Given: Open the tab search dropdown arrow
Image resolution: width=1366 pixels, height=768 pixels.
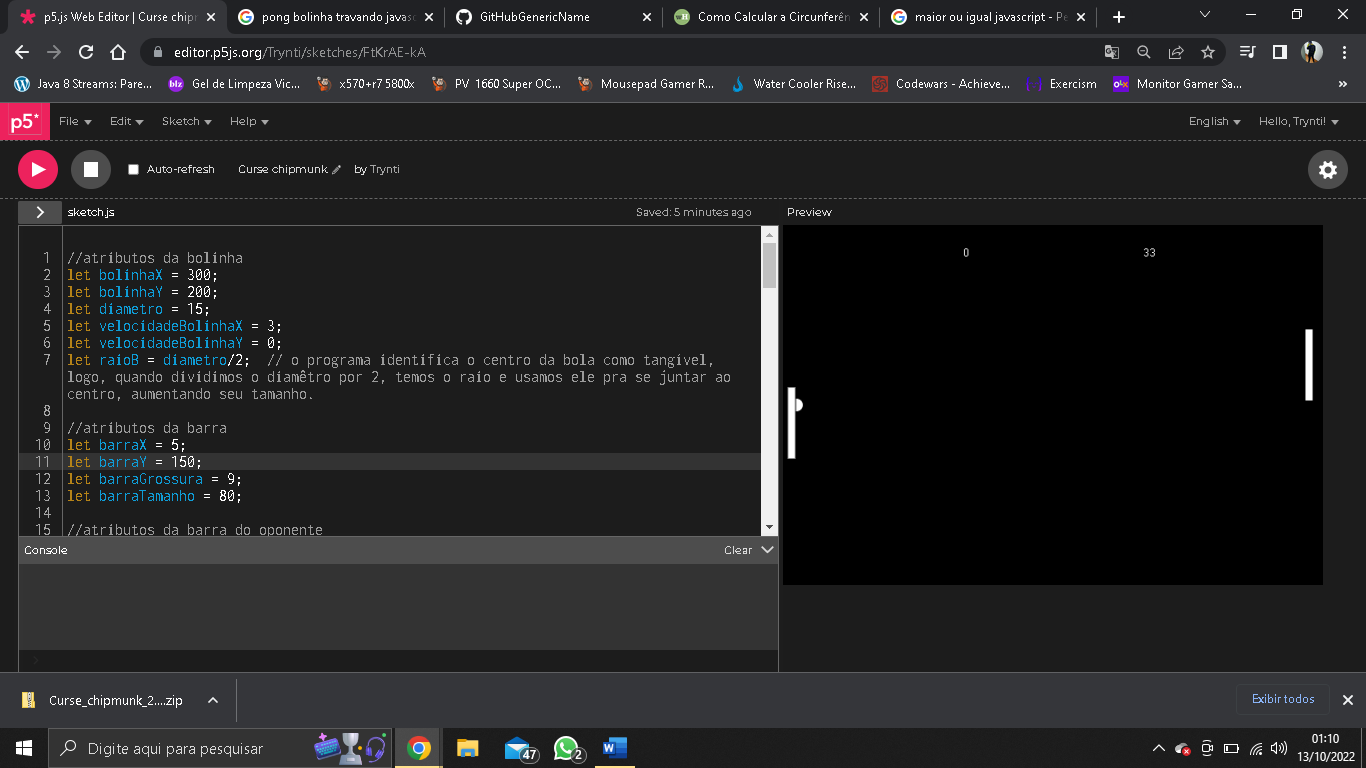Looking at the screenshot, I should pos(1204,15).
